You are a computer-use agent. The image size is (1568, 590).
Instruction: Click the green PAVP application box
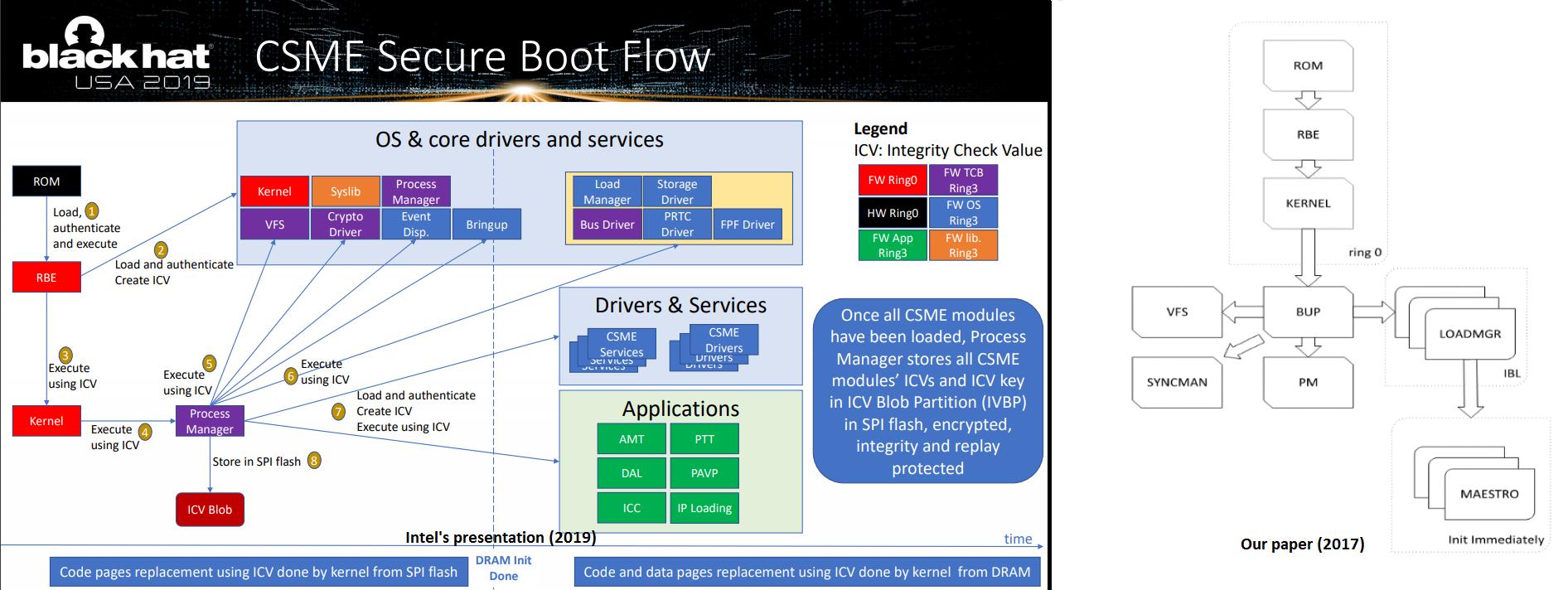[704, 473]
